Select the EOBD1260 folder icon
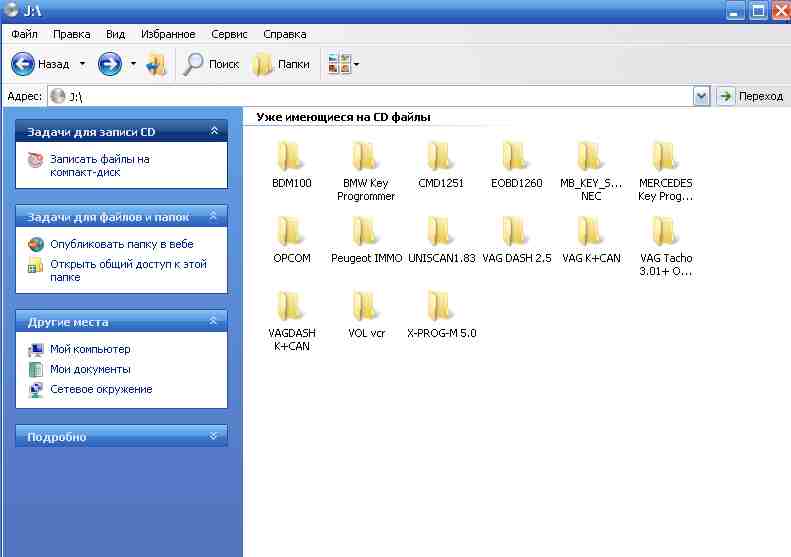This screenshot has height=557, width=791. [516, 156]
